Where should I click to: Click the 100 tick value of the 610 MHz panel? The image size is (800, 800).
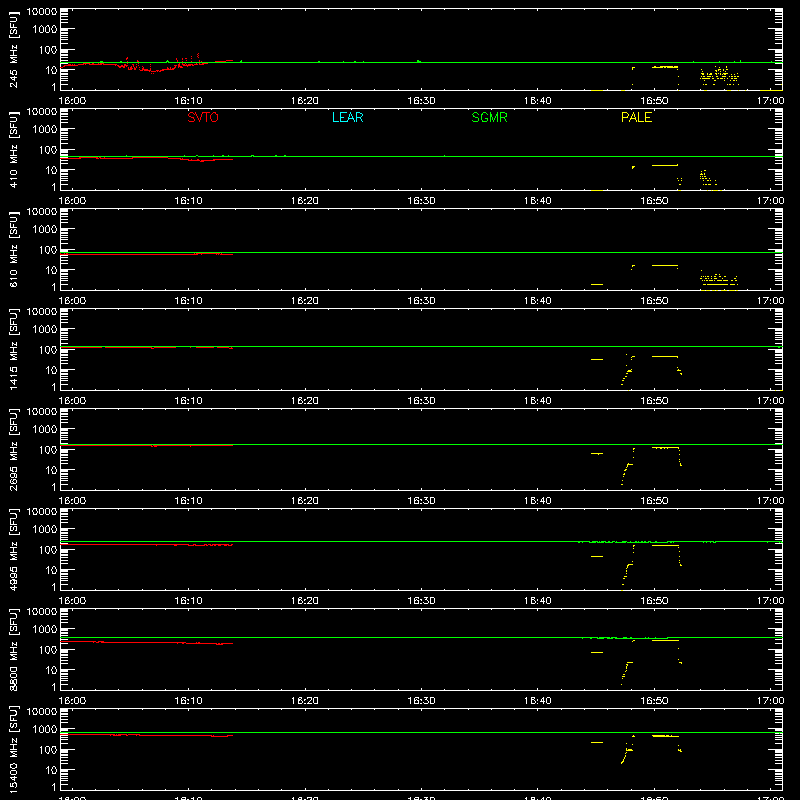click(48, 249)
